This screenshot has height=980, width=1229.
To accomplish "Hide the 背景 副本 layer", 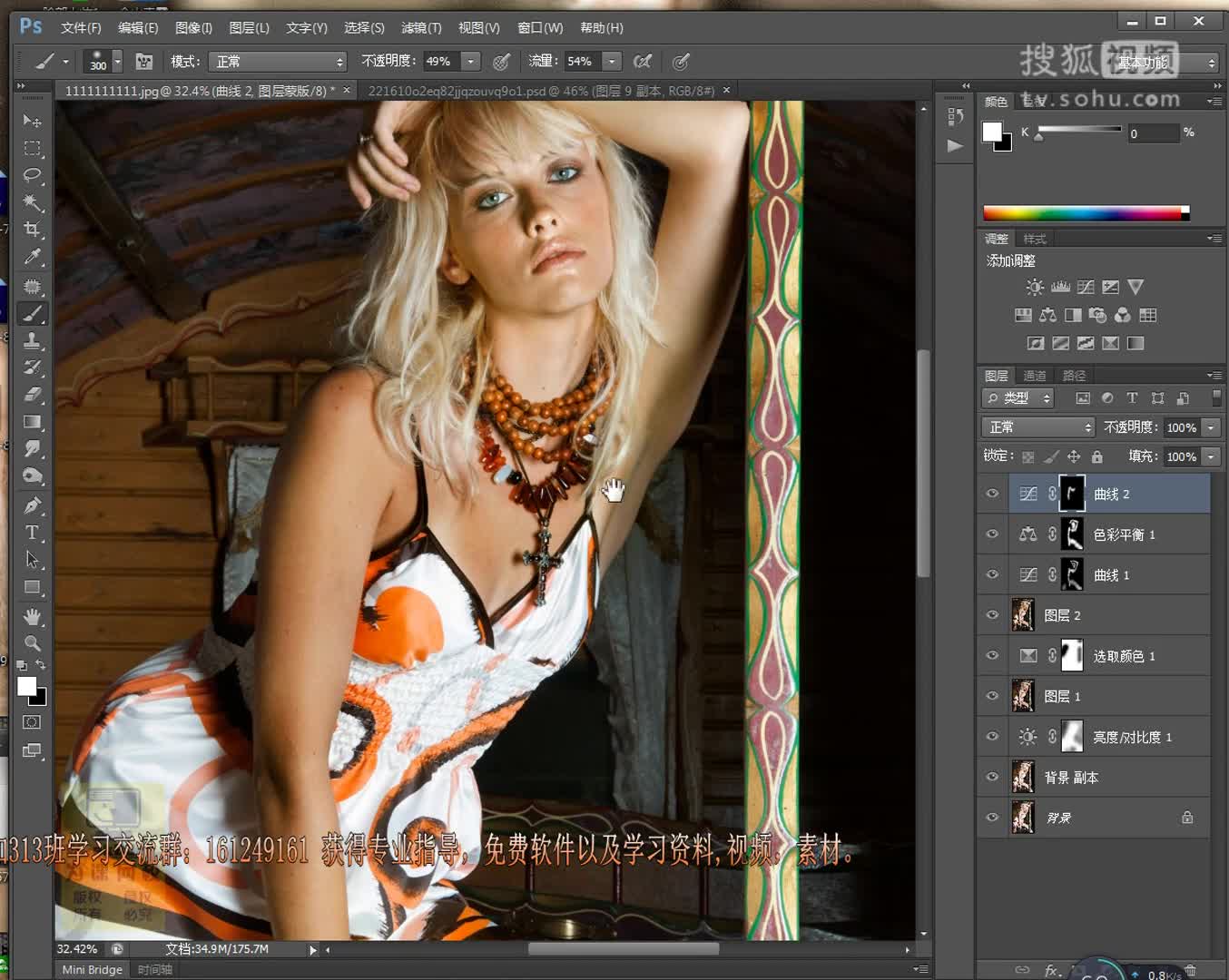I will [x=992, y=777].
